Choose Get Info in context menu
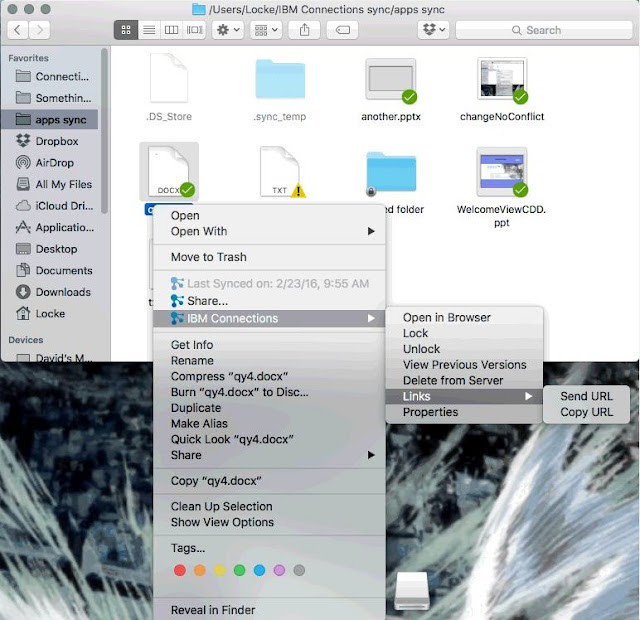 point(269,345)
